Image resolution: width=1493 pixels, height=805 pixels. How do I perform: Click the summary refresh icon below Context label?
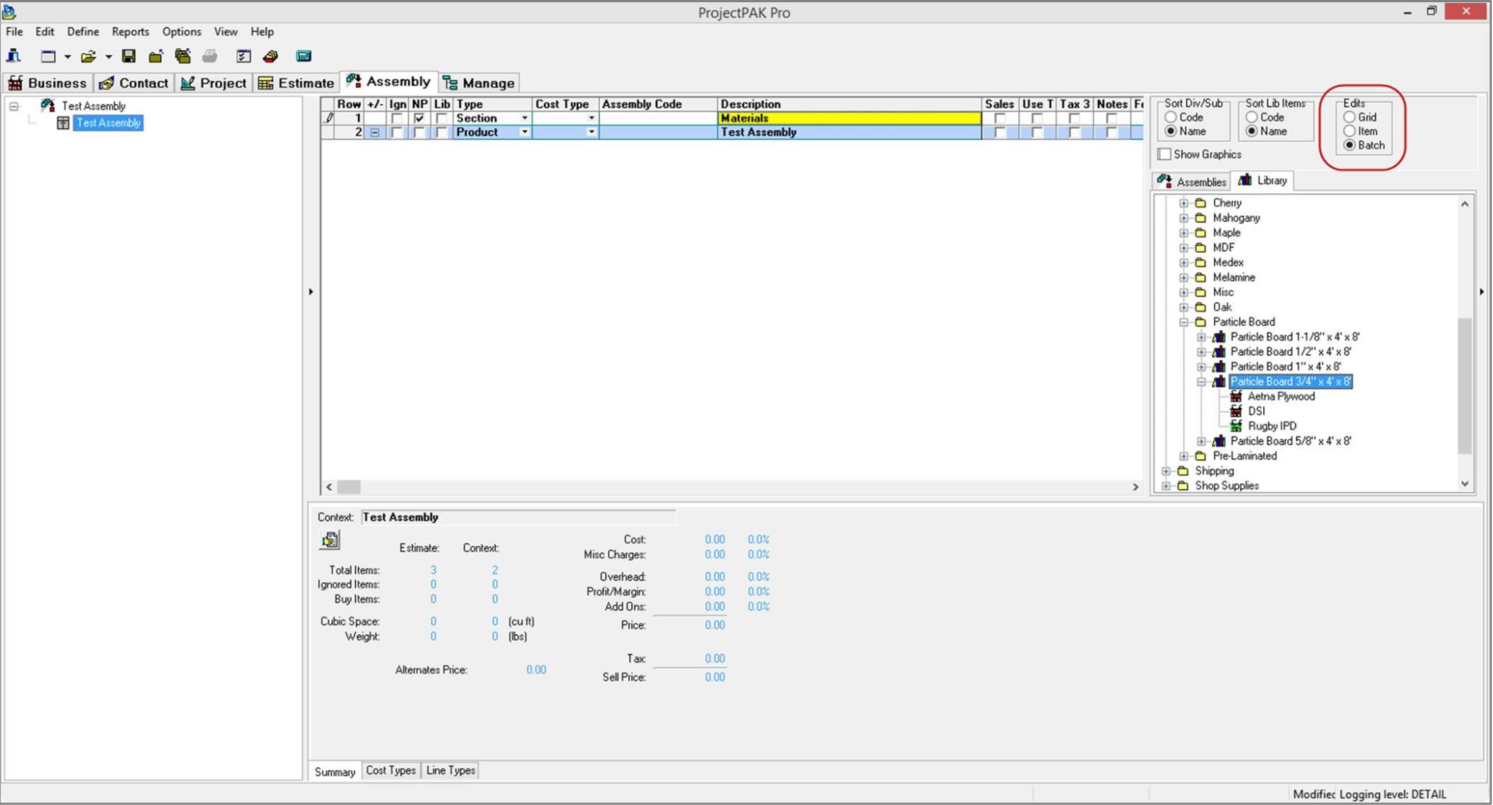click(330, 541)
